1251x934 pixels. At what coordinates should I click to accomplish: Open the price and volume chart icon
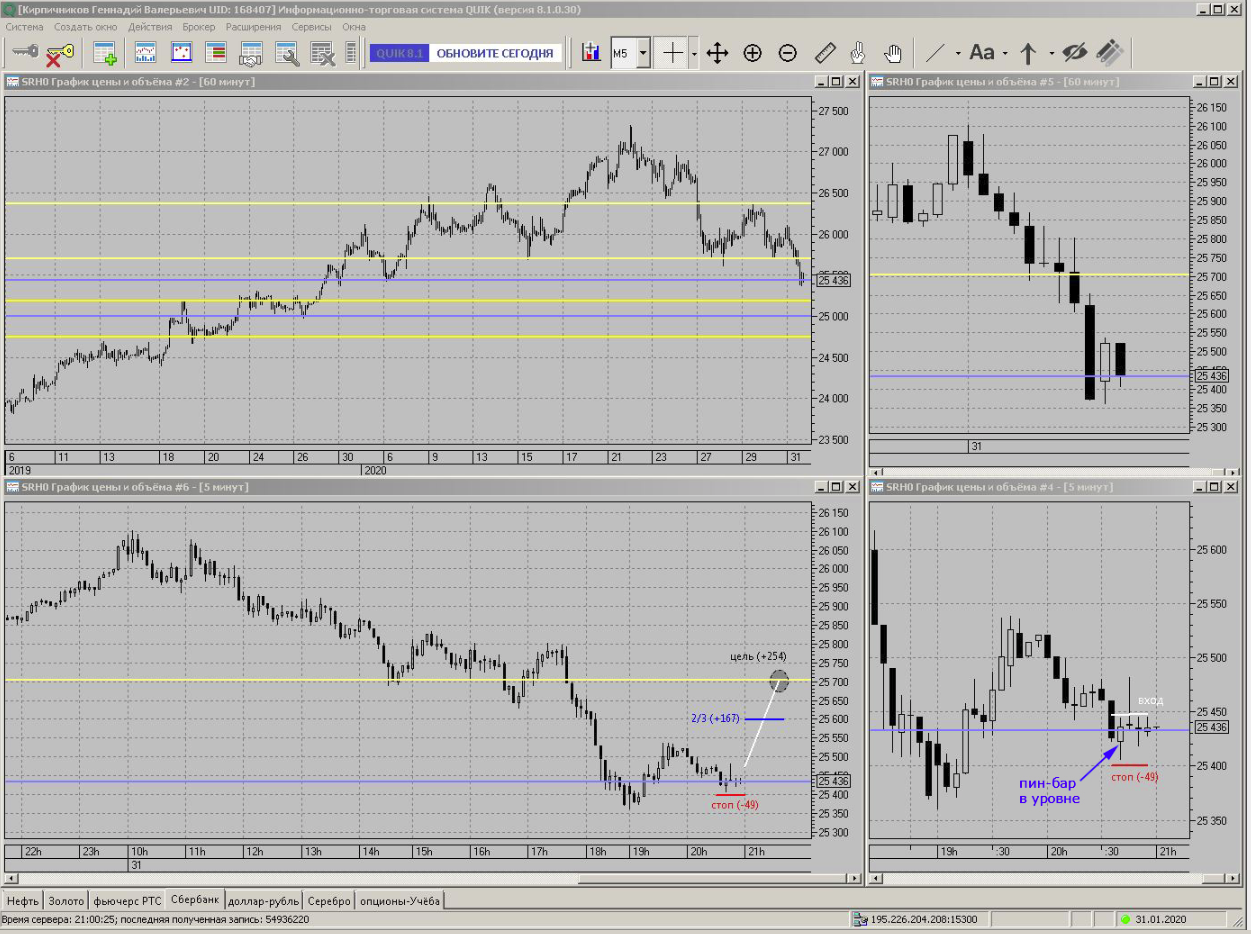pyautogui.click(x=145, y=53)
